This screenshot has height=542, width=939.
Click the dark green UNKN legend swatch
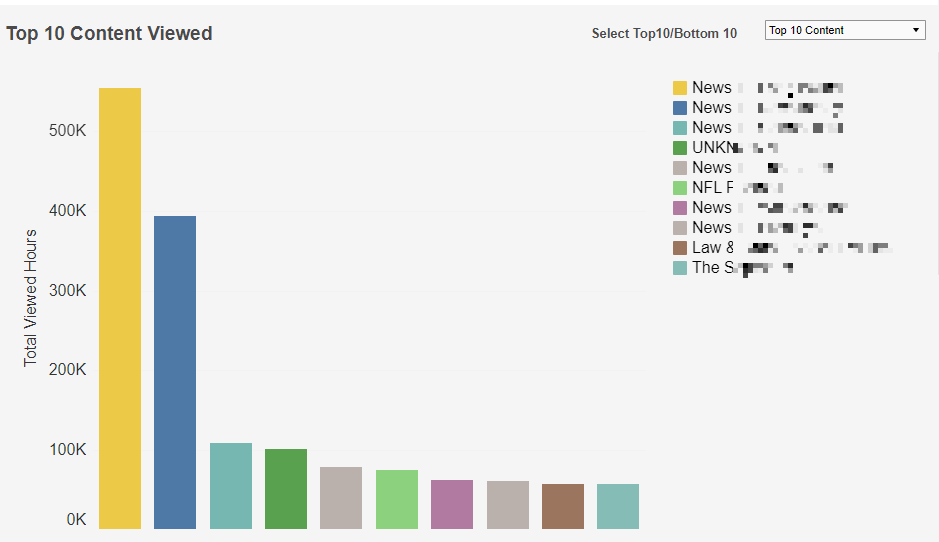680,148
